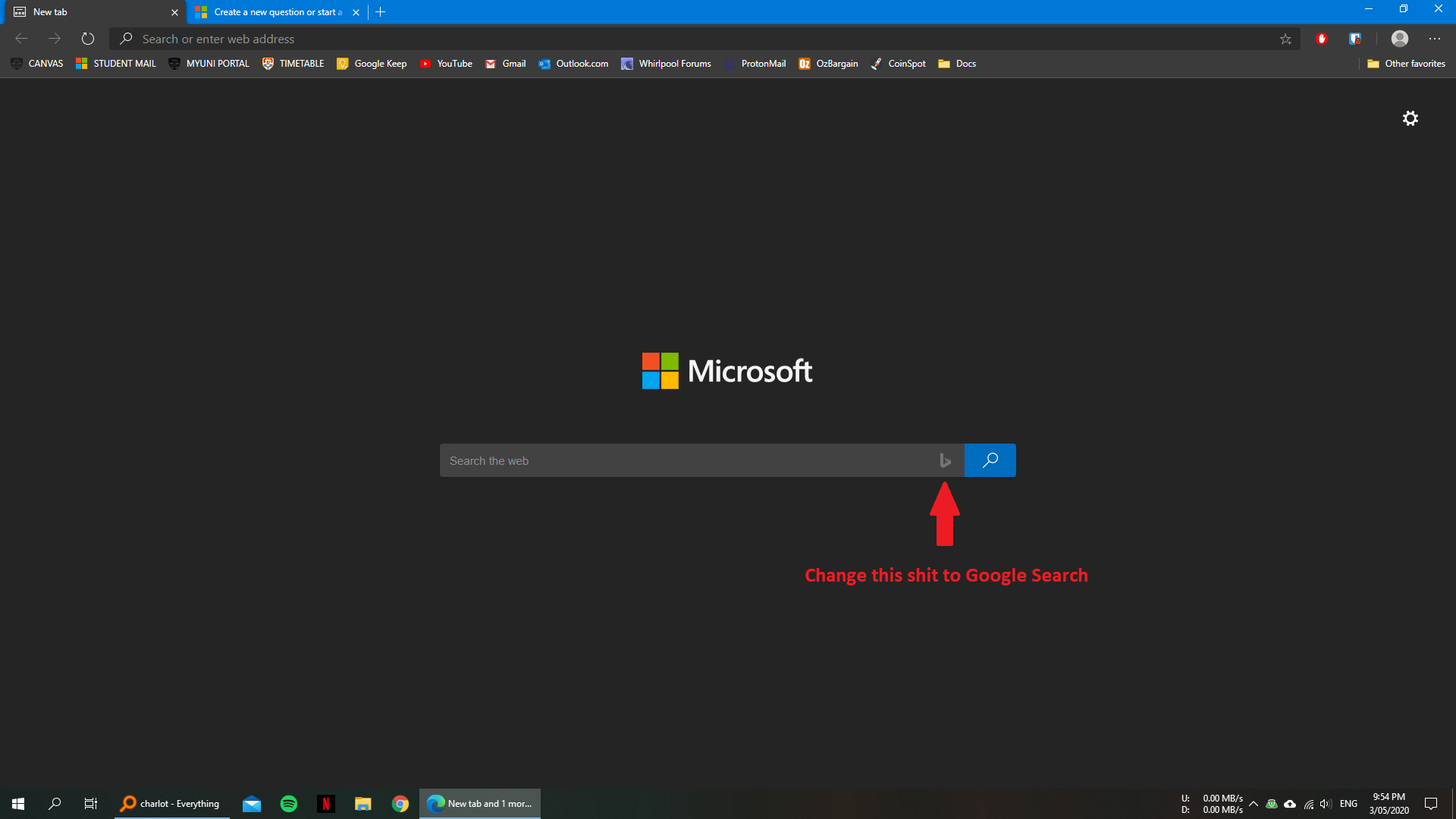Switch to the New tab tab
The height and width of the screenshot is (819, 1456).
point(93,12)
